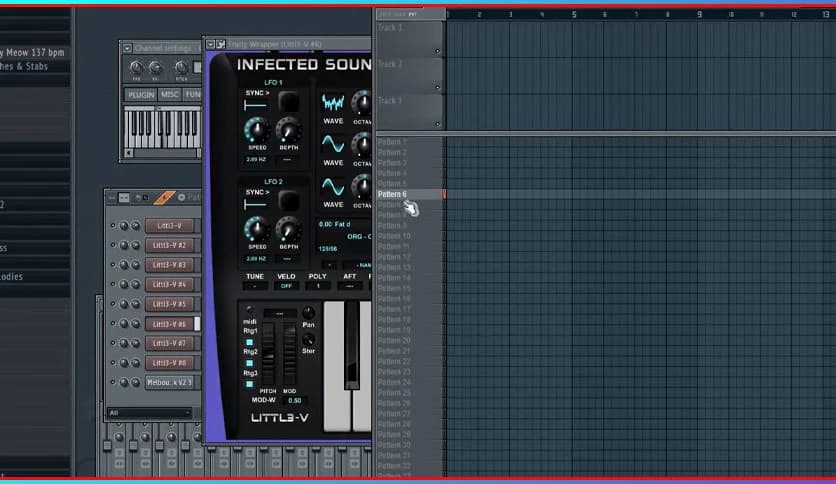Mute the Littl3-V #7 channel LED
The image size is (836, 484).
pyautogui.click(x=112, y=343)
